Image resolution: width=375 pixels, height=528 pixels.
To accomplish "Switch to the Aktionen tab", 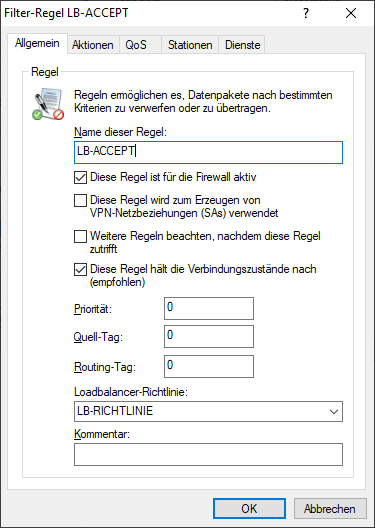I will click(93, 45).
